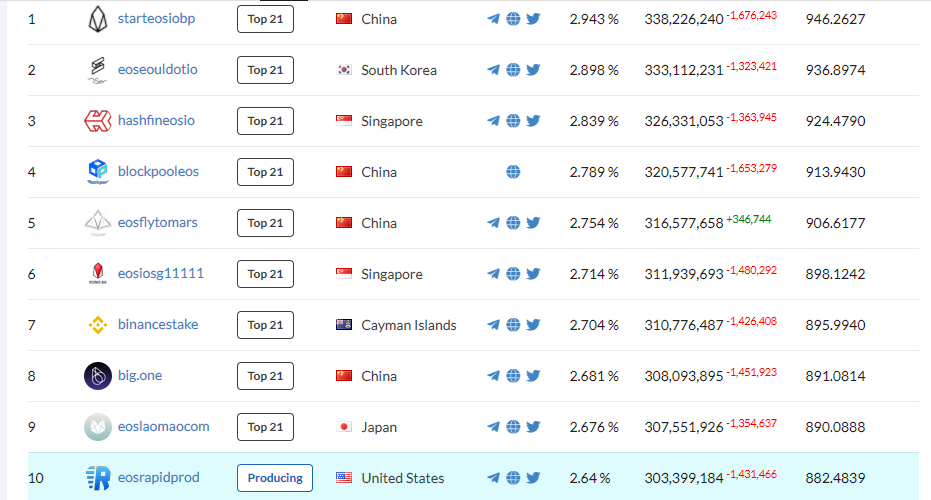931x500 pixels.
Task: Open eosiosg11111 Twitter icon
Action: pyautogui.click(x=533, y=274)
